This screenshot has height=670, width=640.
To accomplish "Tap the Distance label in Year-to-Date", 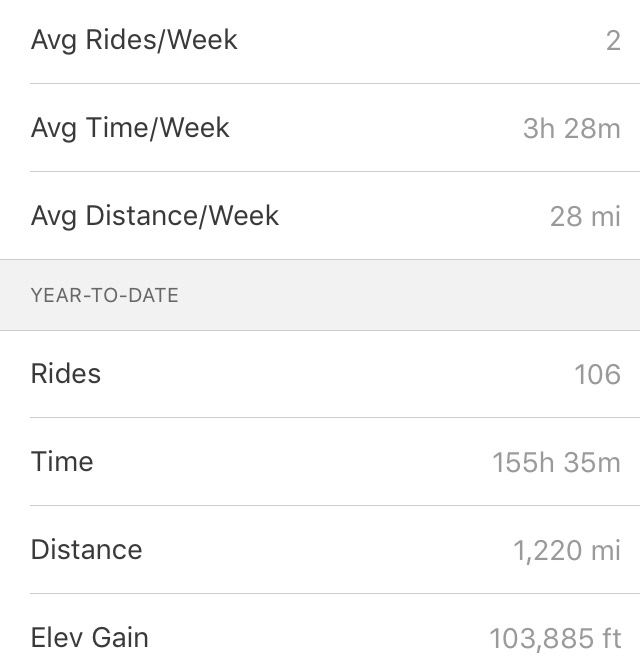I will coord(86,550).
